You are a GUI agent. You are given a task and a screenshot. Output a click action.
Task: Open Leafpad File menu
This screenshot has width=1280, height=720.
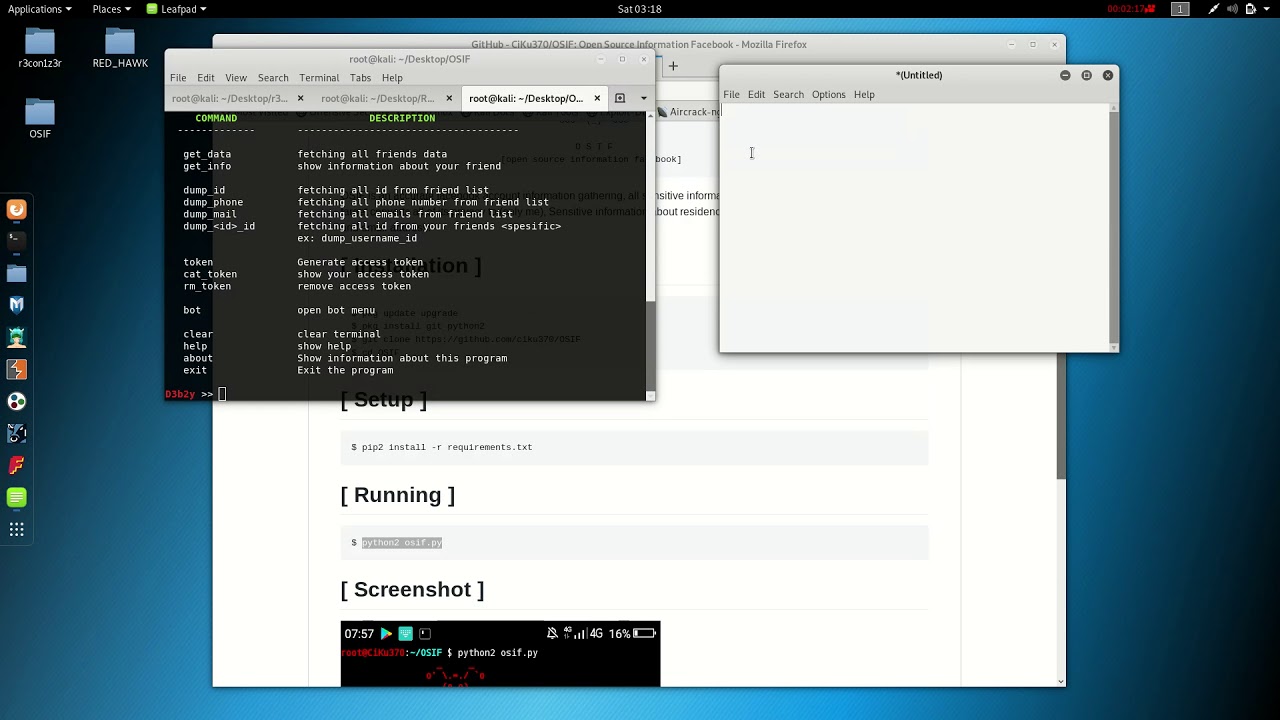pos(731,95)
